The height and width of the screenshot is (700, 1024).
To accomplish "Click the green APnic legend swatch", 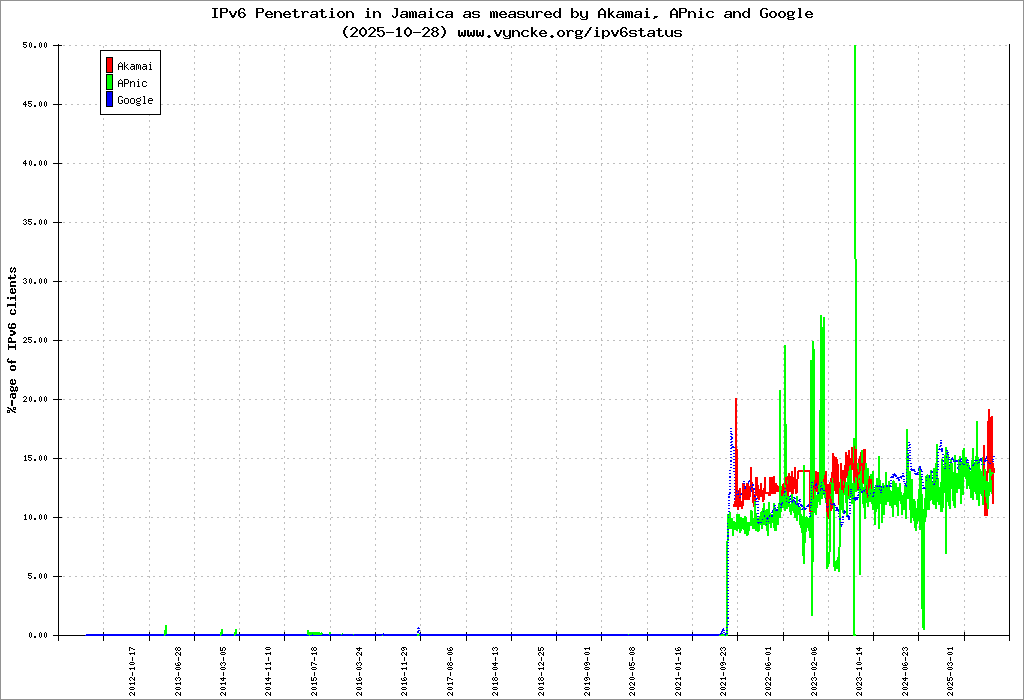I will (109, 83).
